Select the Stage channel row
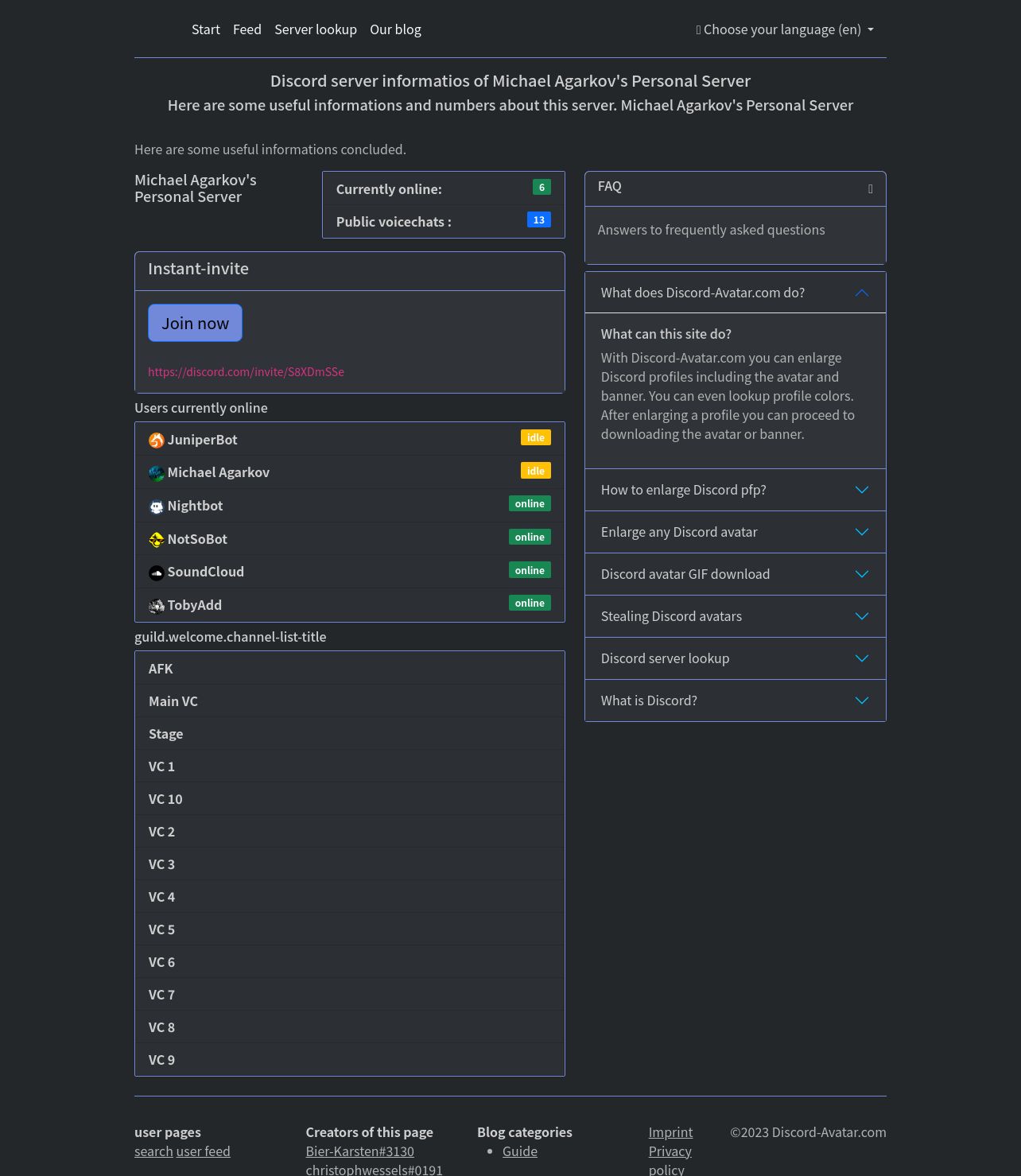The width and height of the screenshot is (1021, 1176). [350, 734]
